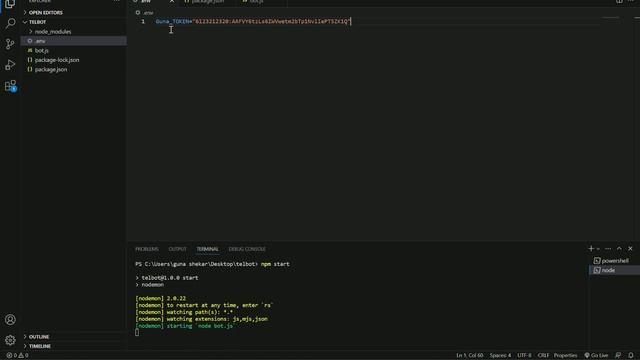Click Ln 1, Col 60 cursor position
The height and width of the screenshot is (360, 640).
[x=469, y=356]
